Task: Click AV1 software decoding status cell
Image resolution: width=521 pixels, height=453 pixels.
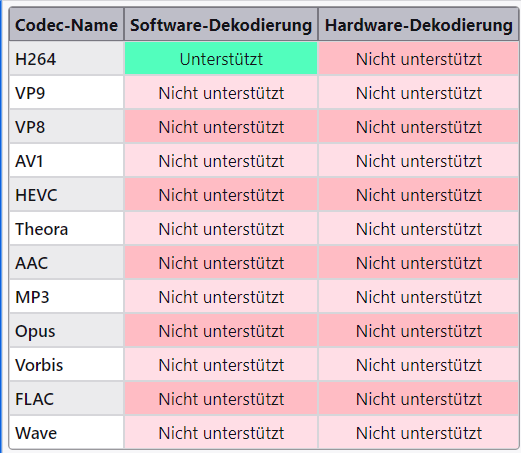Action: (x=221, y=161)
